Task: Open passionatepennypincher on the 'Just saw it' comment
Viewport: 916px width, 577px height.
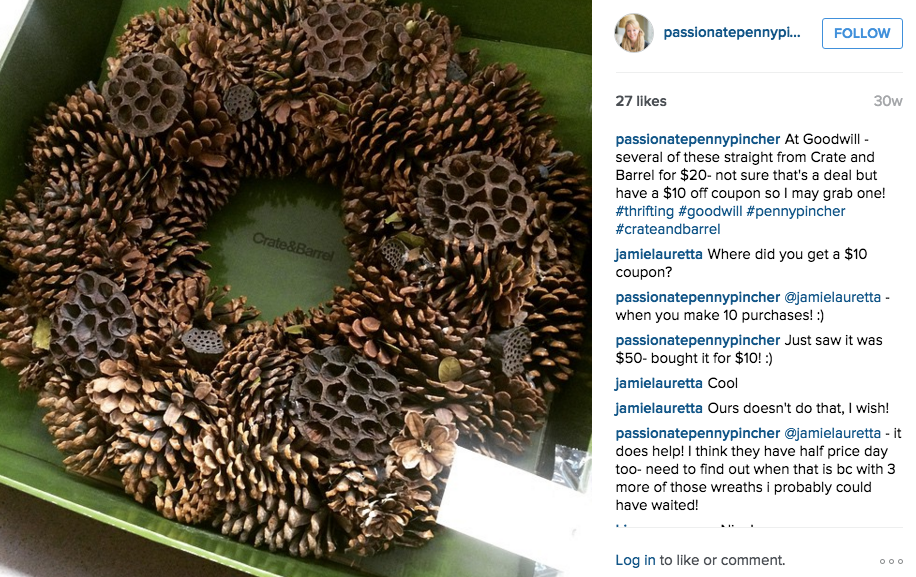Action: pos(698,340)
